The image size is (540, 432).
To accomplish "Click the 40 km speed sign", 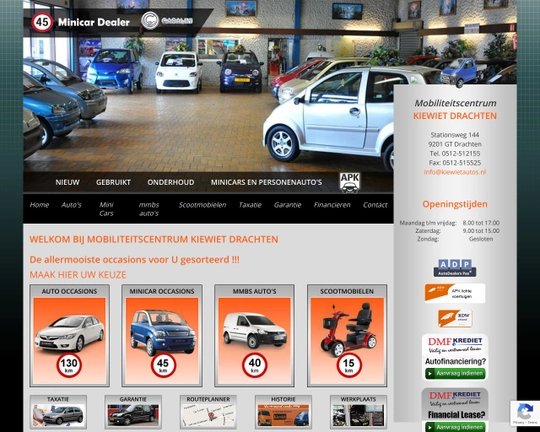I will coord(255,365).
